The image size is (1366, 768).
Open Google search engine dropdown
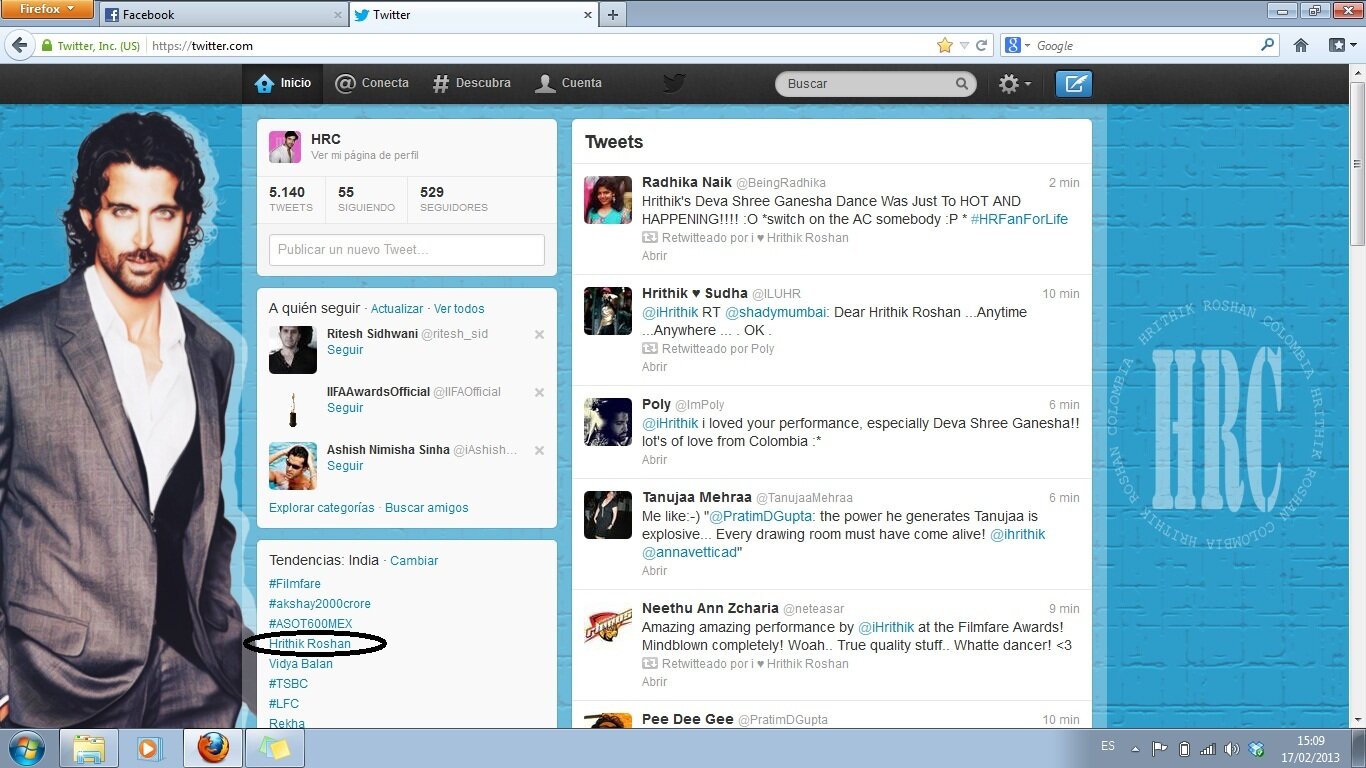1018,46
